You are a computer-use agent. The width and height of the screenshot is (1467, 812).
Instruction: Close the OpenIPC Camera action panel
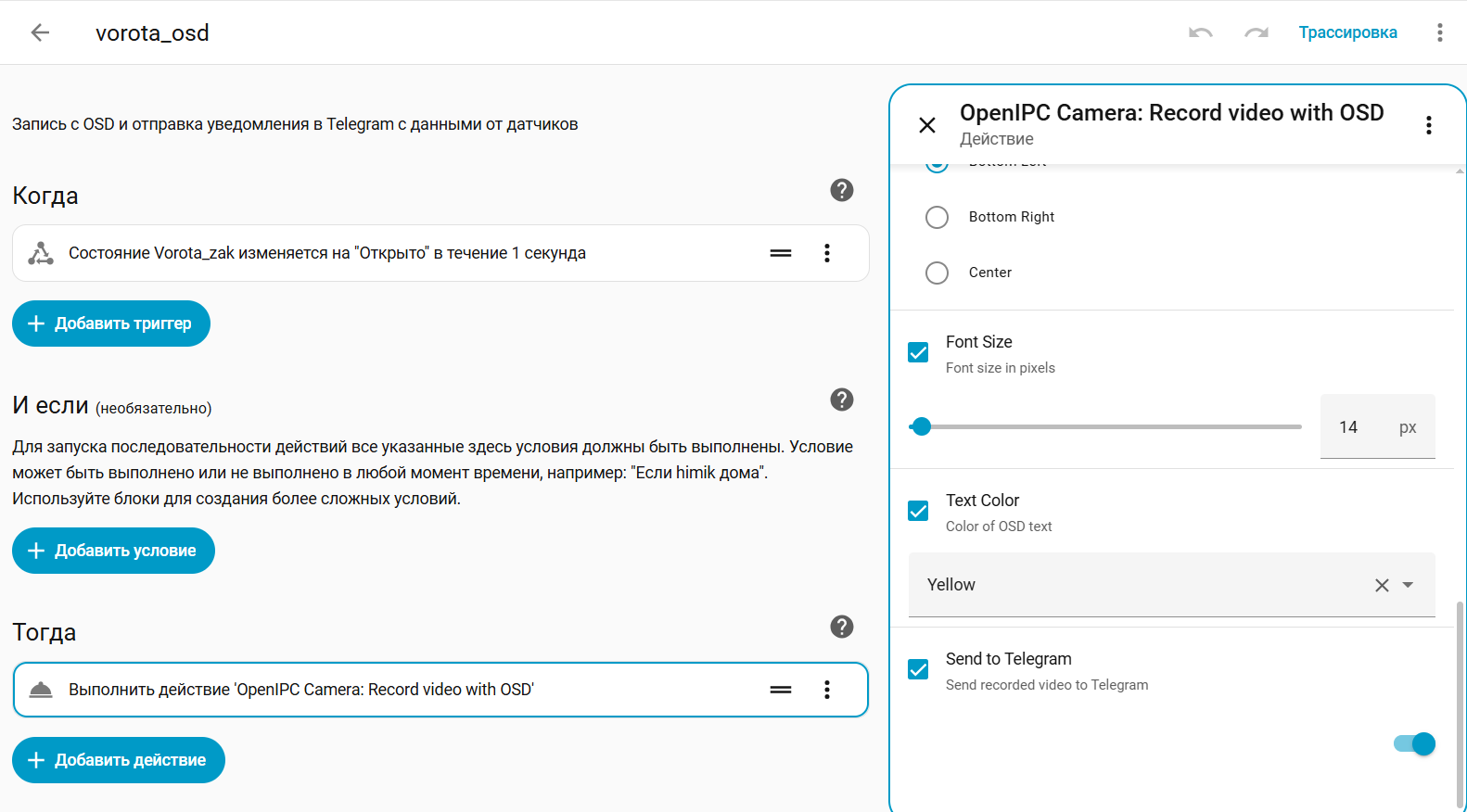coord(927,125)
